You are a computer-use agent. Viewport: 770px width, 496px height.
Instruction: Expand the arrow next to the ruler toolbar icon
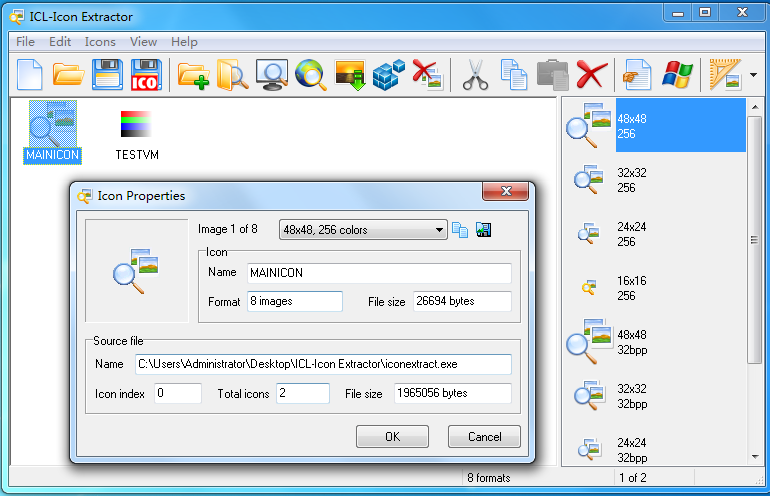point(753,75)
